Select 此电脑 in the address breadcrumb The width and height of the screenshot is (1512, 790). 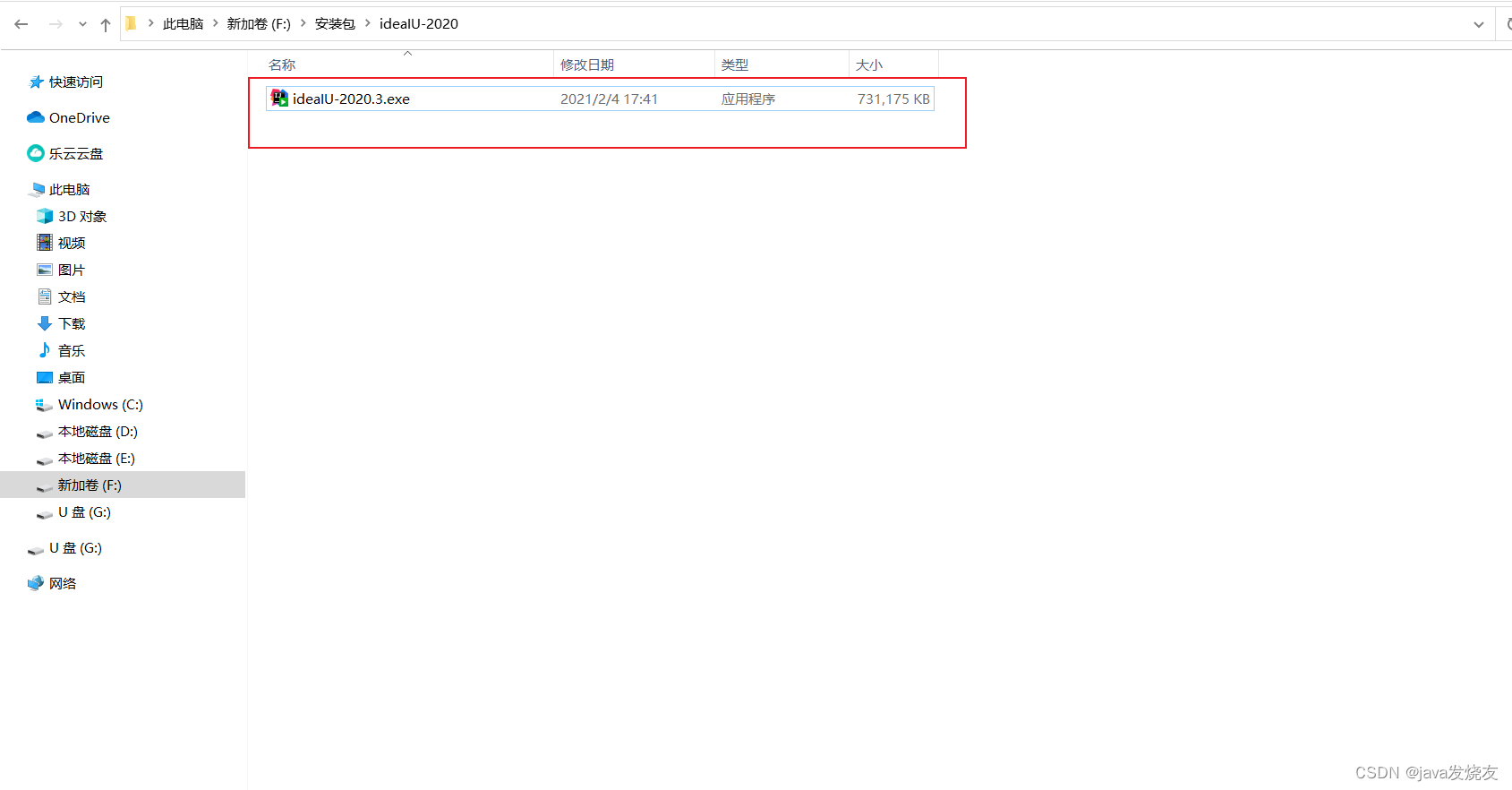[x=184, y=24]
